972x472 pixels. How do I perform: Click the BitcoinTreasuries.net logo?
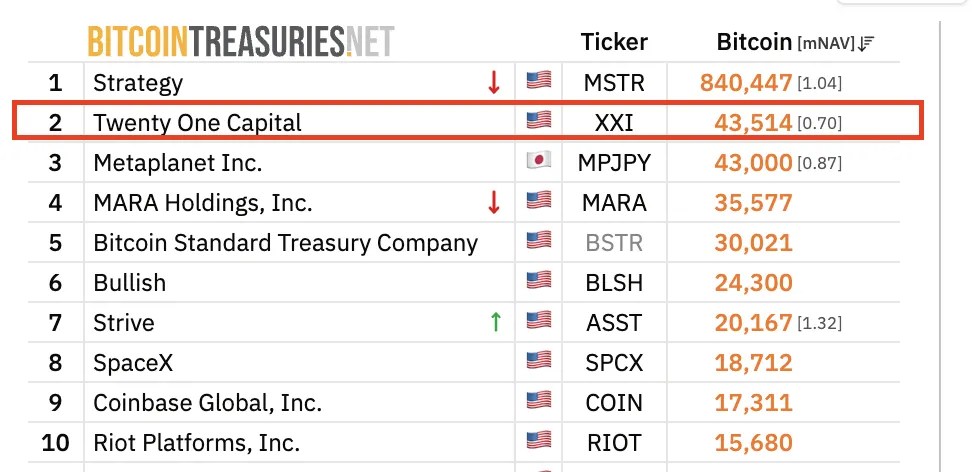tap(241, 42)
